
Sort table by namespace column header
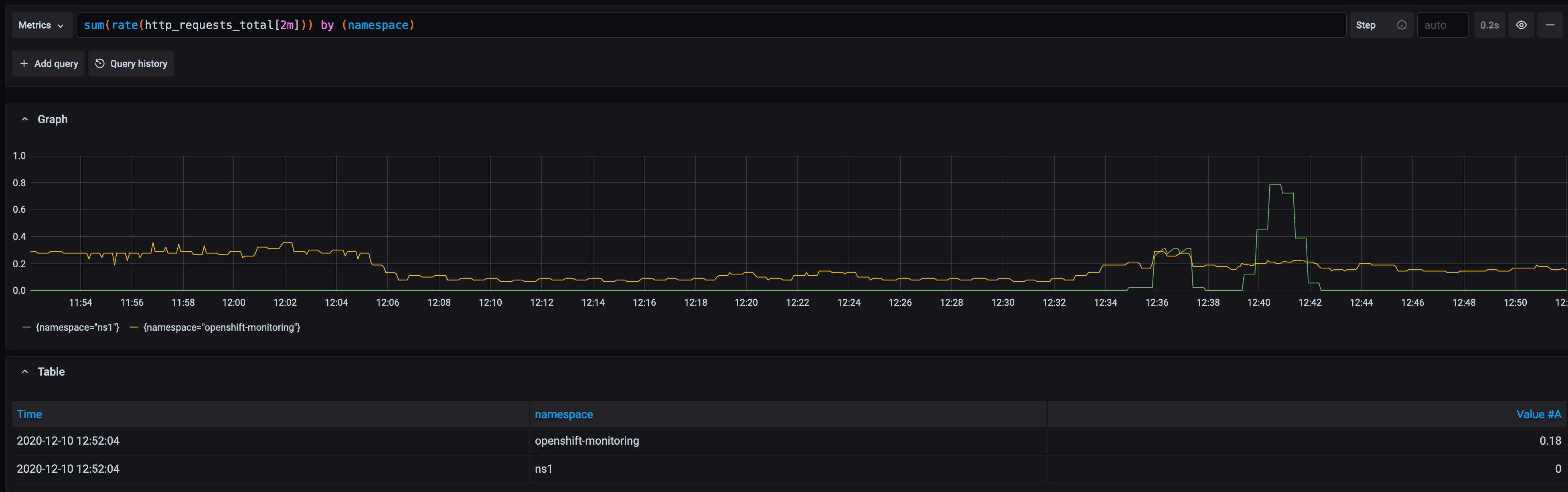tap(564, 414)
